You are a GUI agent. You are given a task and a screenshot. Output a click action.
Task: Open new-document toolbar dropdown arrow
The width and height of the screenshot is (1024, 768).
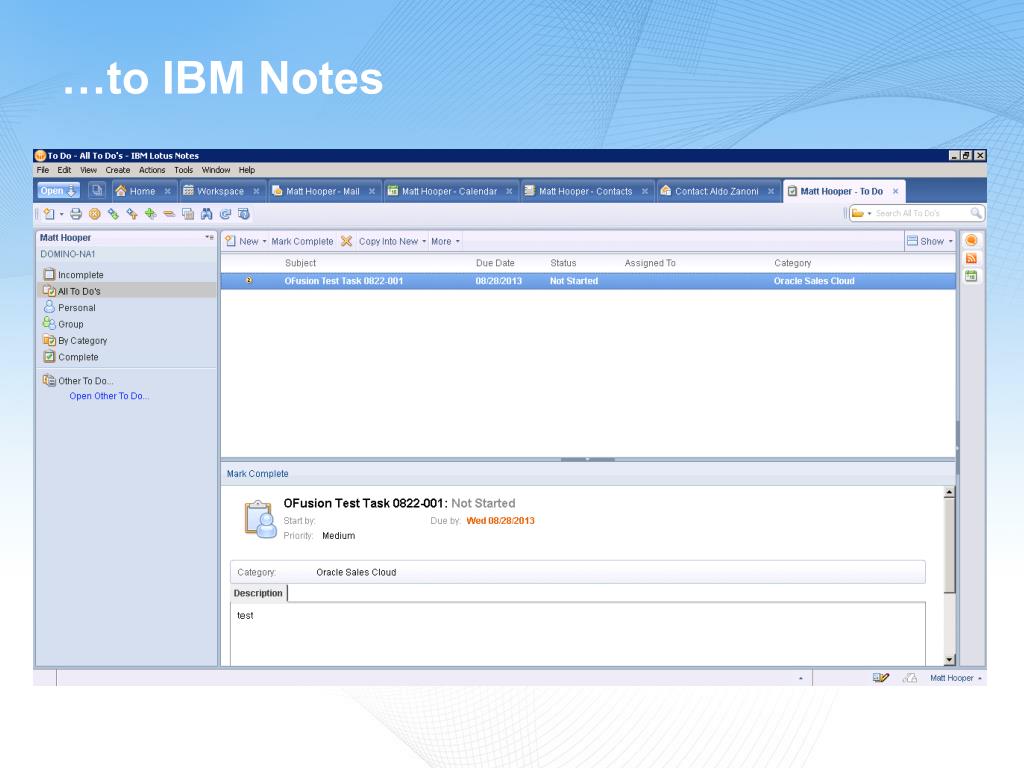point(61,214)
